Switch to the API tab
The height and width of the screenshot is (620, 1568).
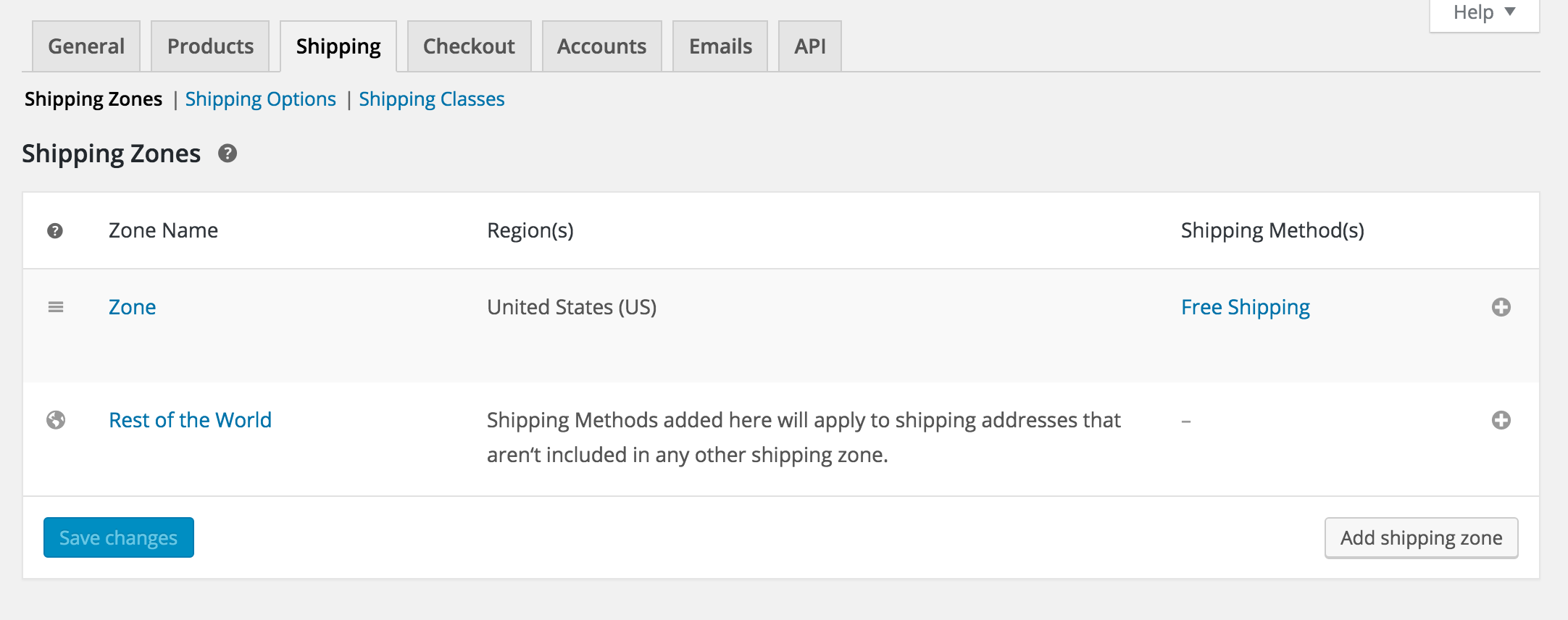pos(809,46)
